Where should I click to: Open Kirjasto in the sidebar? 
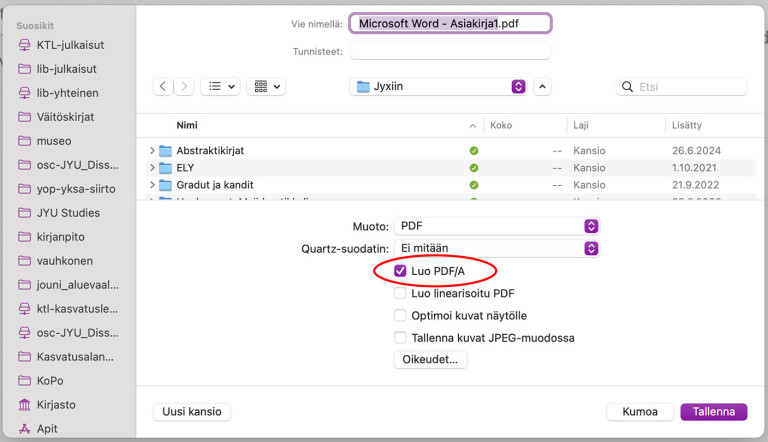coord(57,405)
